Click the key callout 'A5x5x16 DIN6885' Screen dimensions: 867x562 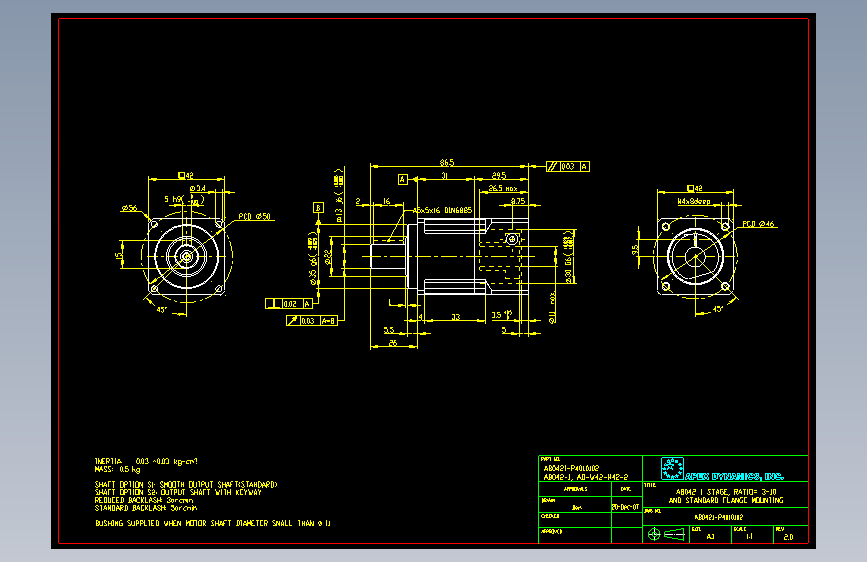pyautogui.click(x=442, y=211)
